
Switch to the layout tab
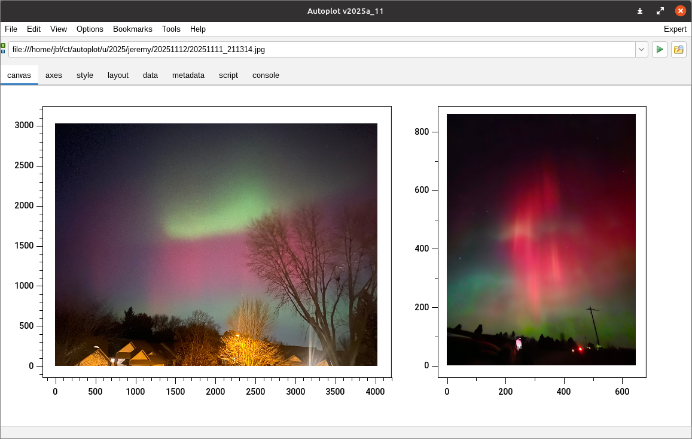tap(118, 75)
